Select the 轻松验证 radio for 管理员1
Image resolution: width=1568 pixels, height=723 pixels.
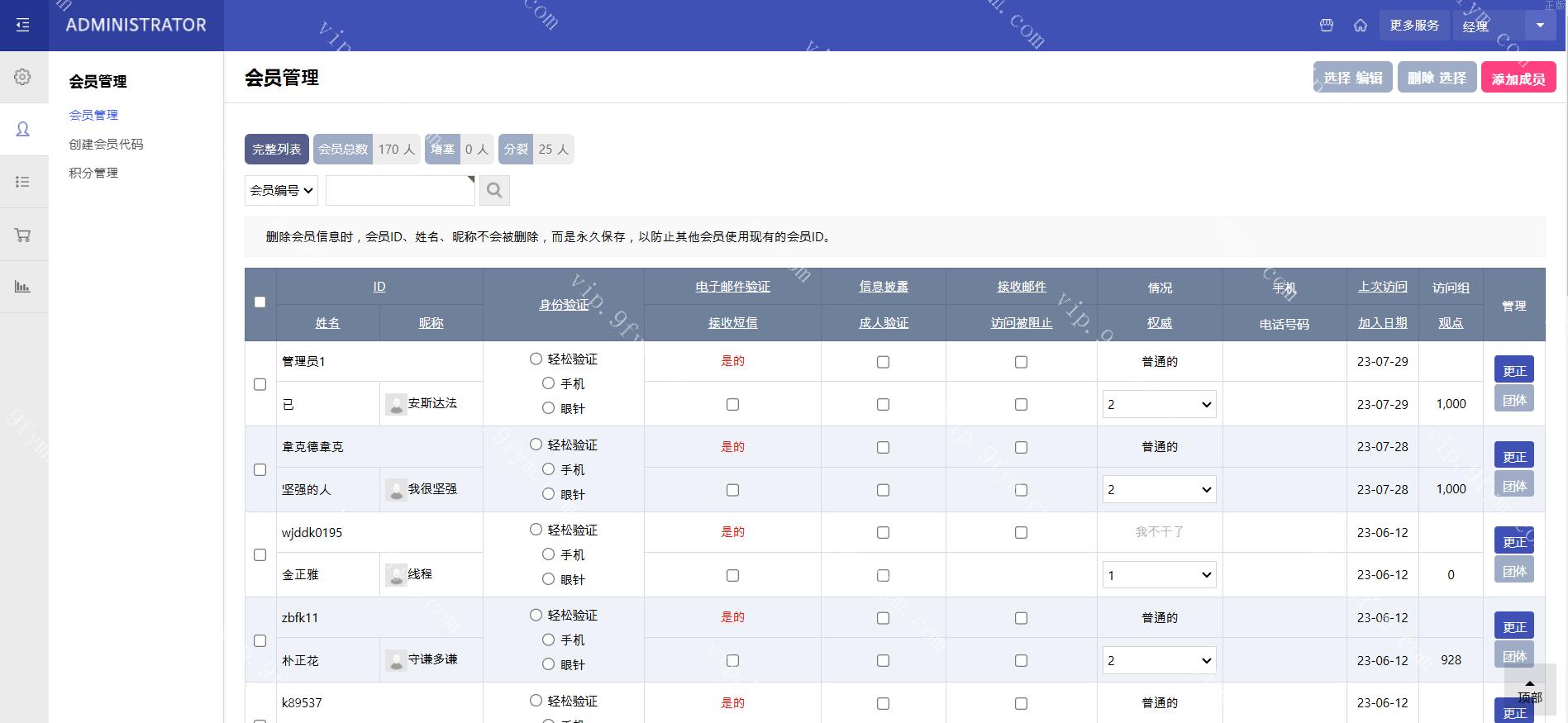(536, 359)
